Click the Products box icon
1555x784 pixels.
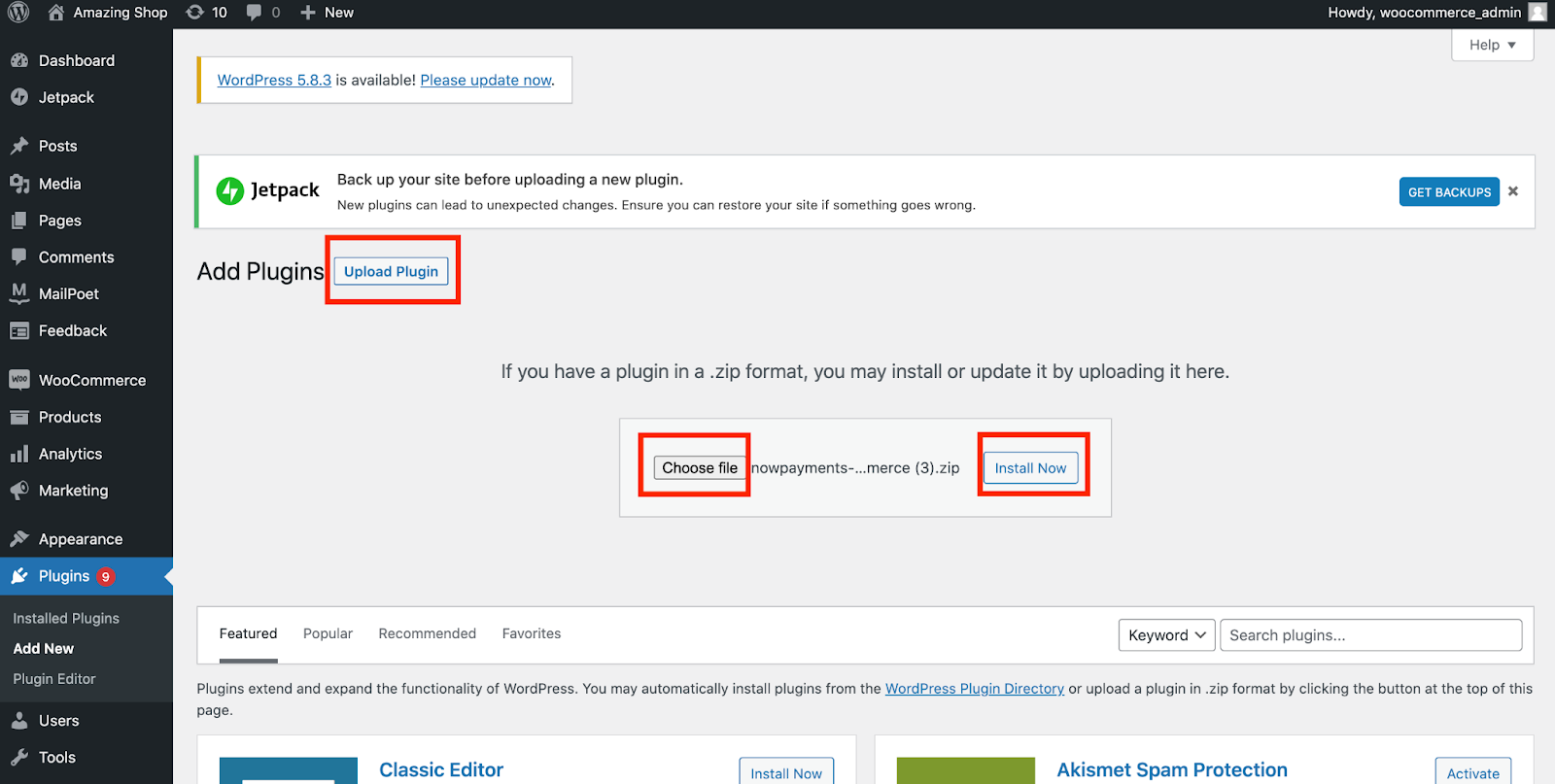tap(19, 417)
